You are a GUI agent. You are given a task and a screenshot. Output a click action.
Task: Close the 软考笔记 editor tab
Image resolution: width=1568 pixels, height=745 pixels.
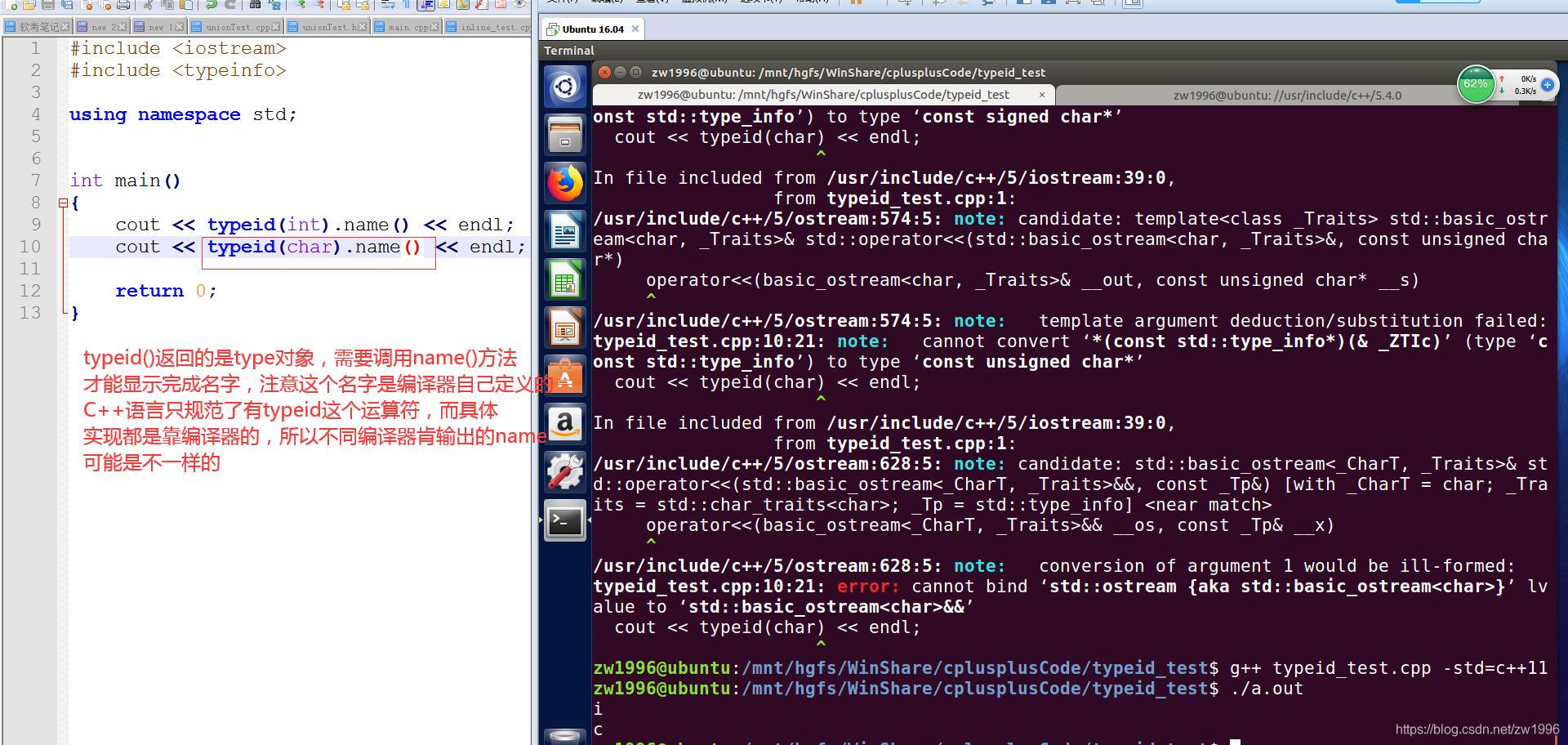65,27
